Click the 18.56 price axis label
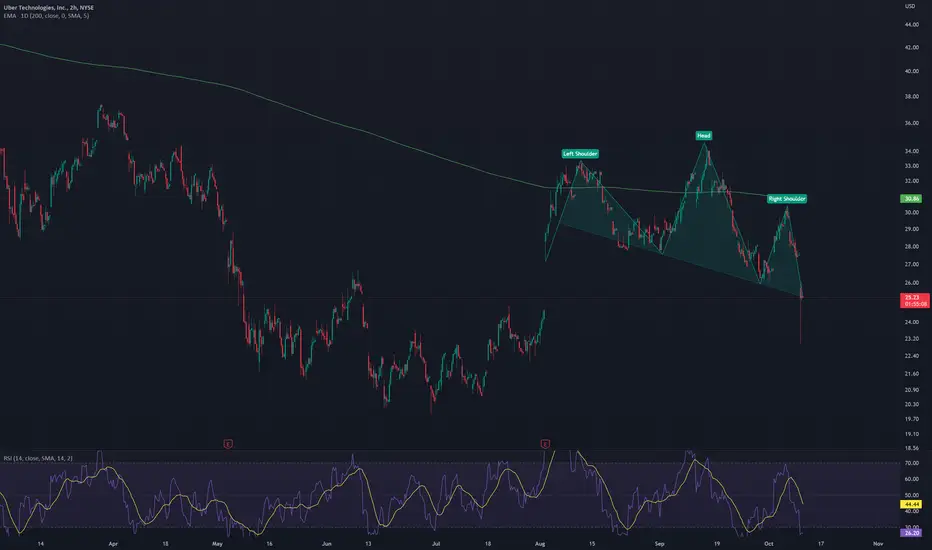This screenshot has width=932, height=550. click(911, 448)
